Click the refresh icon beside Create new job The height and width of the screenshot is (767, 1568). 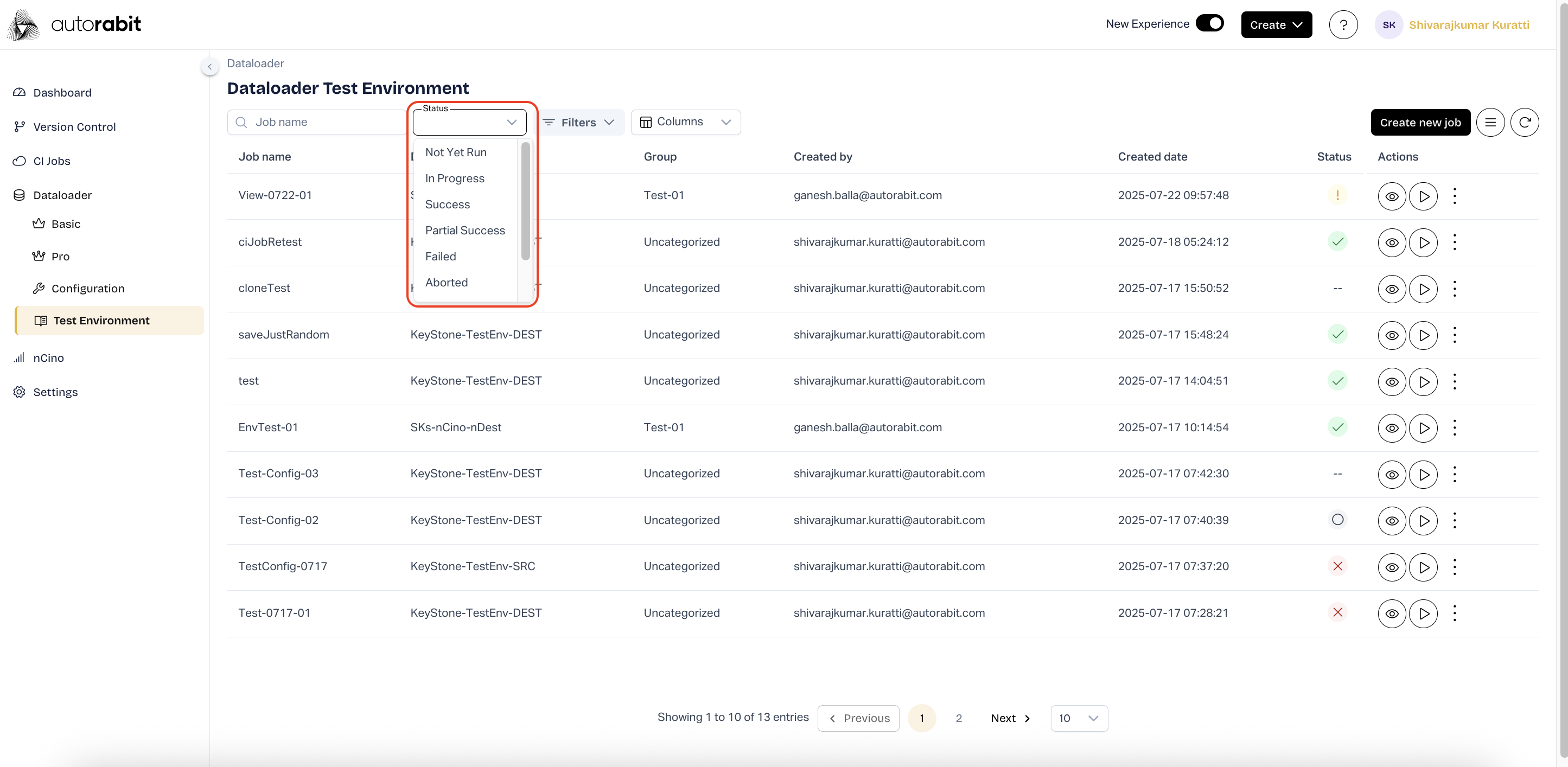(1524, 123)
